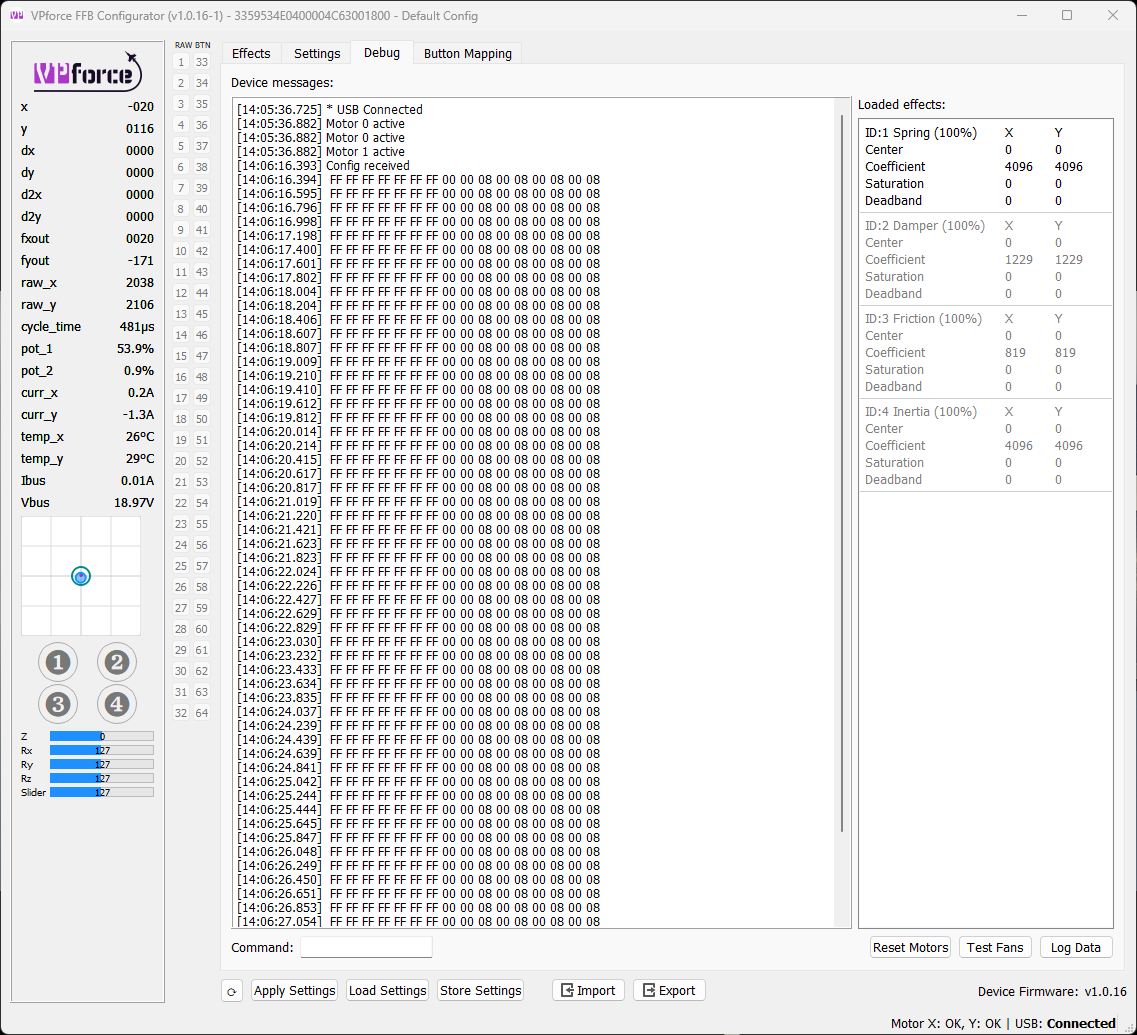The width and height of the screenshot is (1137, 1035).
Task: Click the circular refresh icon beside Apply Settings
Action: click(232, 990)
